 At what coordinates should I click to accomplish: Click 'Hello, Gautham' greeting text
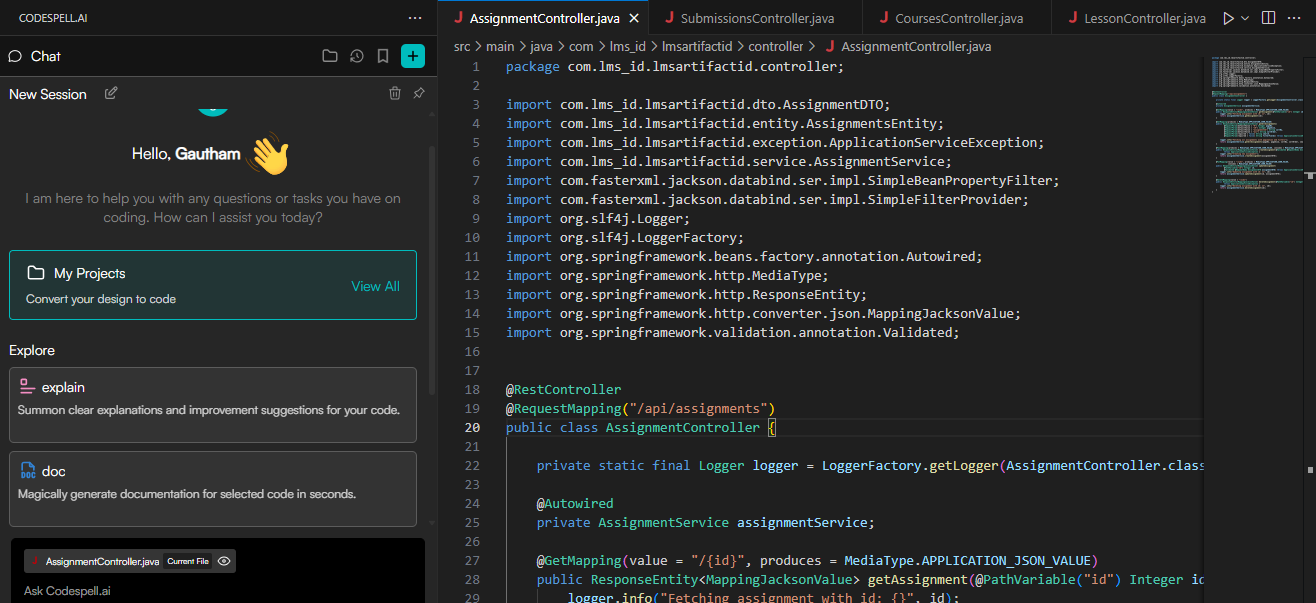(186, 154)
